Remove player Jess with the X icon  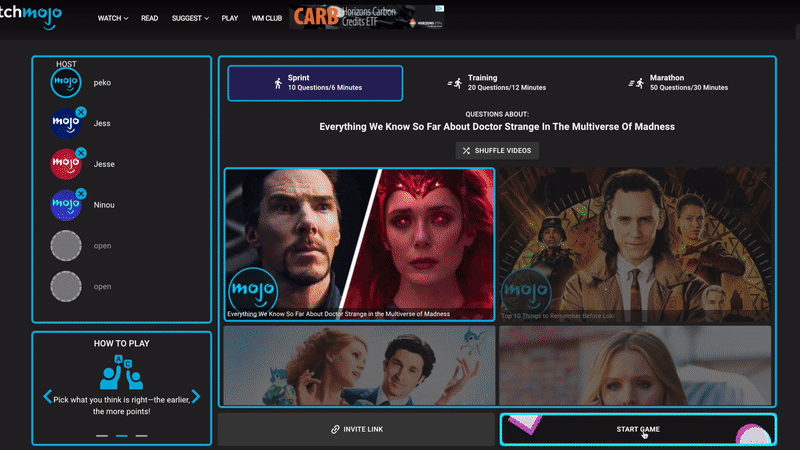pos(81,112)
